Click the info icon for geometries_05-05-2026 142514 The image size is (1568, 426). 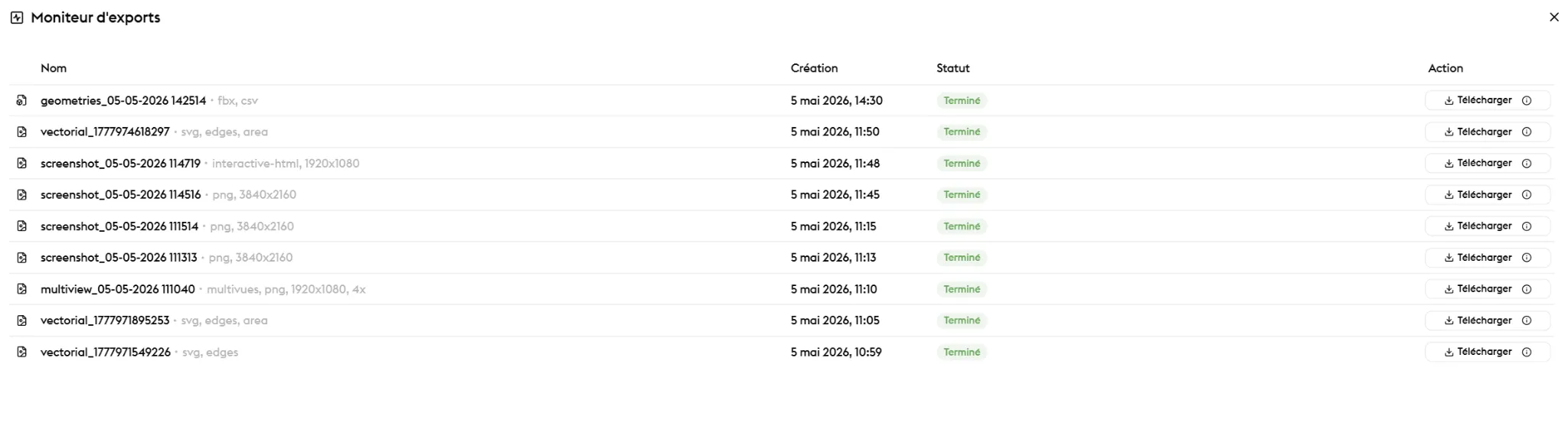click(x=1526, y=100)
